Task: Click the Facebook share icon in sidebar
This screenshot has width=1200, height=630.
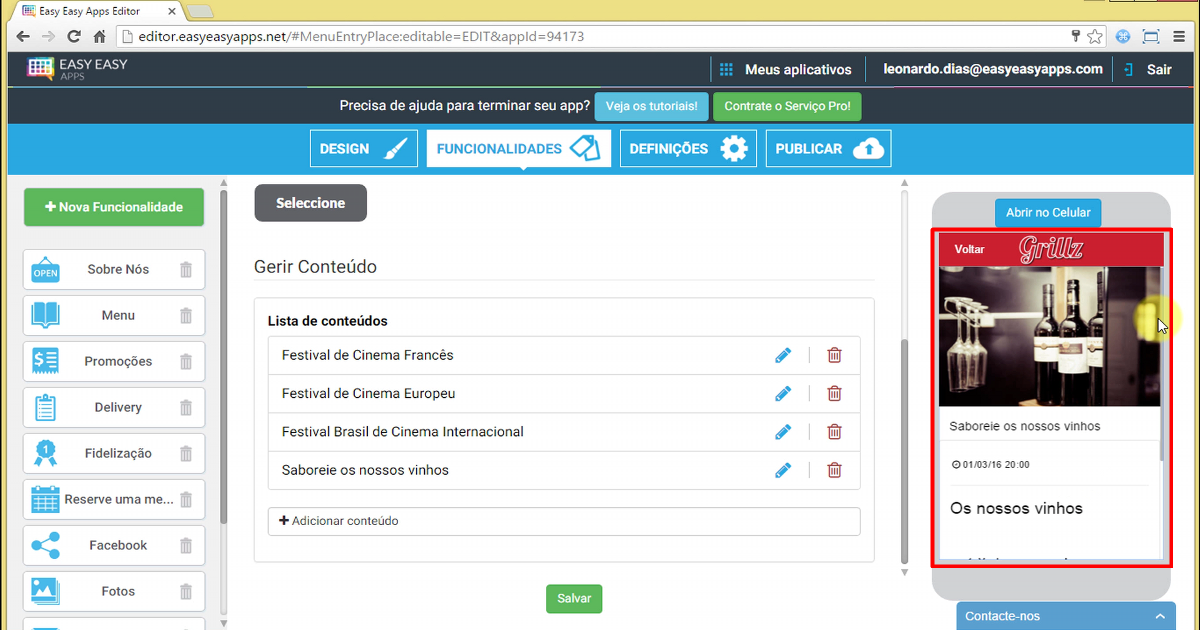Action: 45,545
